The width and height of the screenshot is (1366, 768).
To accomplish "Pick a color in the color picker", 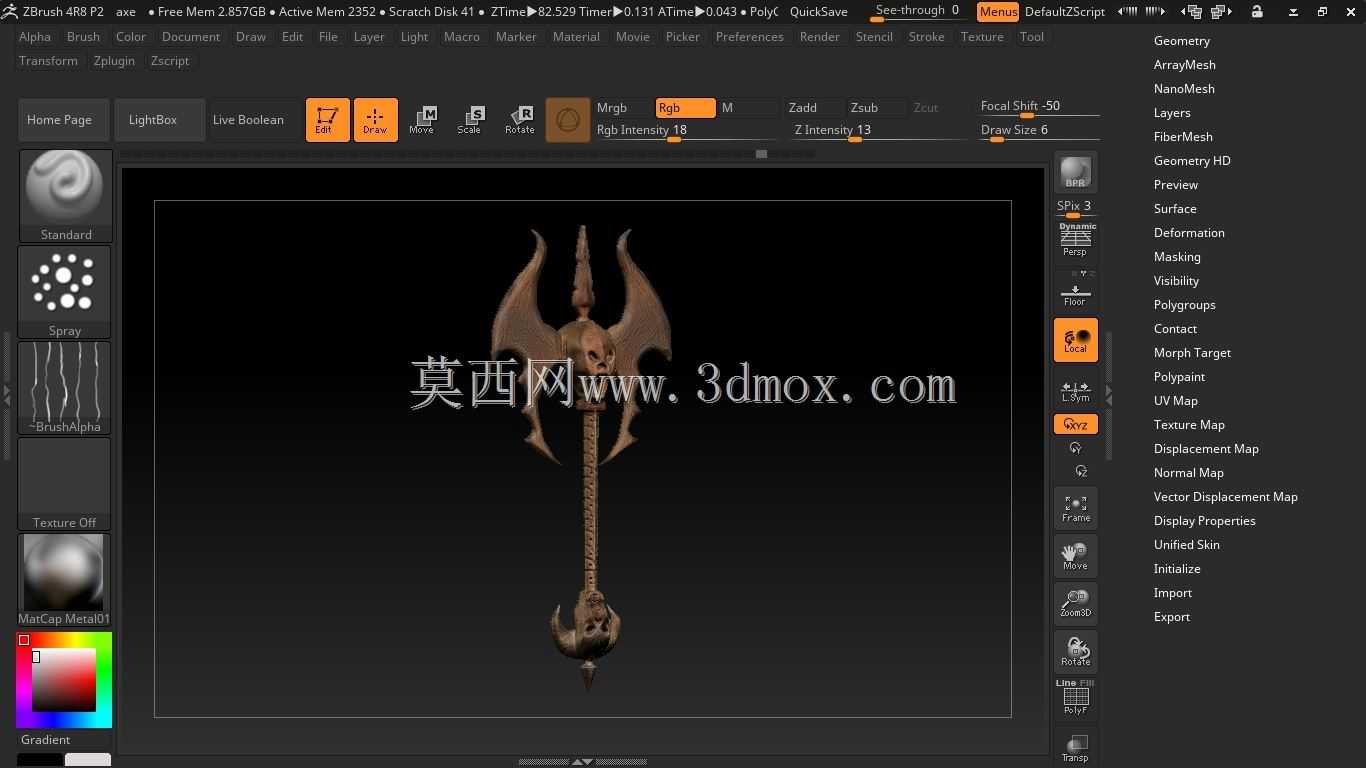I will (64, 680).
